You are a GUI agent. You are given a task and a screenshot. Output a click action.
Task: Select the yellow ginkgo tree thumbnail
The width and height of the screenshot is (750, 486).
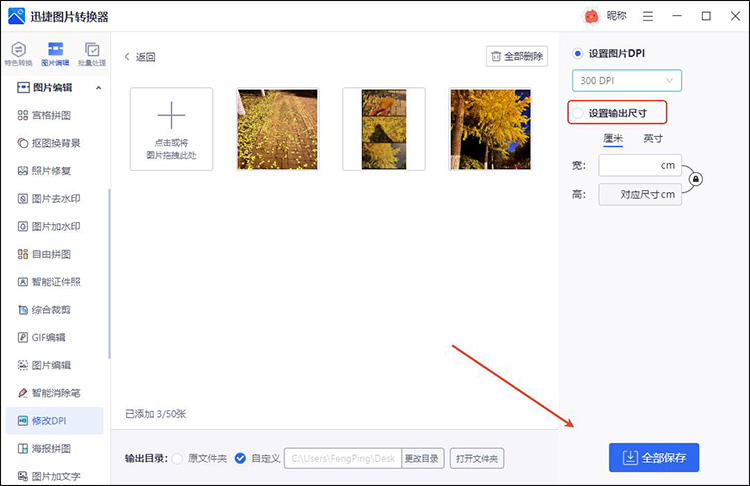click(x=490, y=129)
